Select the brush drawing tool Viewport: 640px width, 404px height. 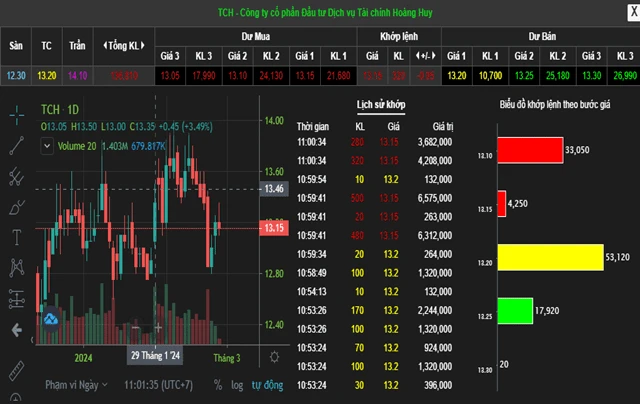point(16,207)
